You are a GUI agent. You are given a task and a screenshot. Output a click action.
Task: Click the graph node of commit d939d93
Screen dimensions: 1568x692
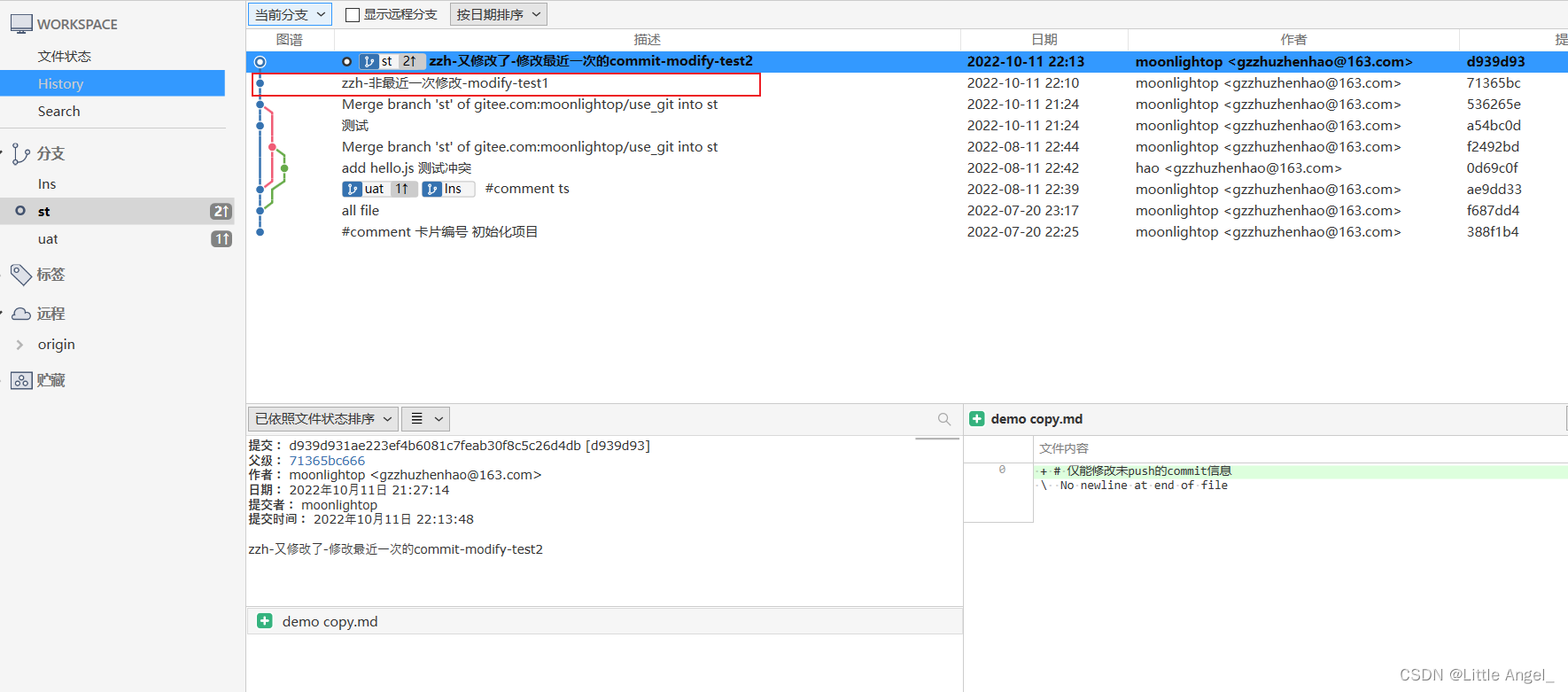(260, 61)
